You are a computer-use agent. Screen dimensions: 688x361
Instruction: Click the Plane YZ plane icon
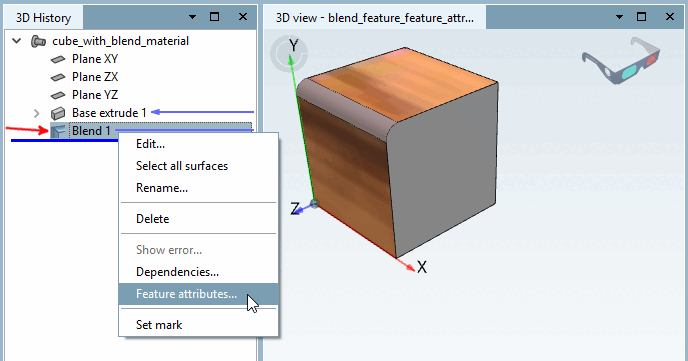coord(58,95)
